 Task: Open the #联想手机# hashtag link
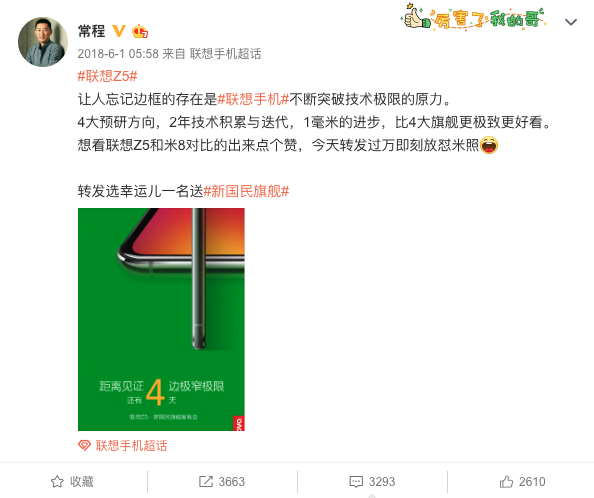point(253,99)
